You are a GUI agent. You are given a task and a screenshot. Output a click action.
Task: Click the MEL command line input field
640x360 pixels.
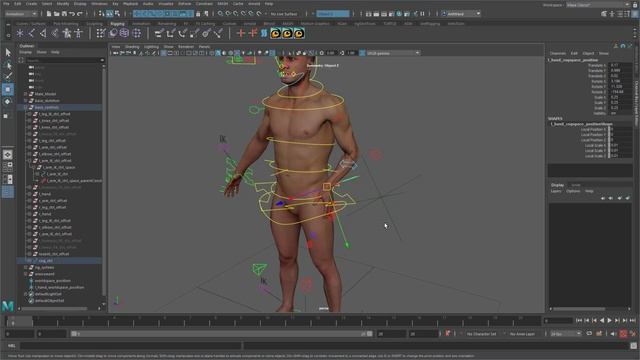click(131, 346)
